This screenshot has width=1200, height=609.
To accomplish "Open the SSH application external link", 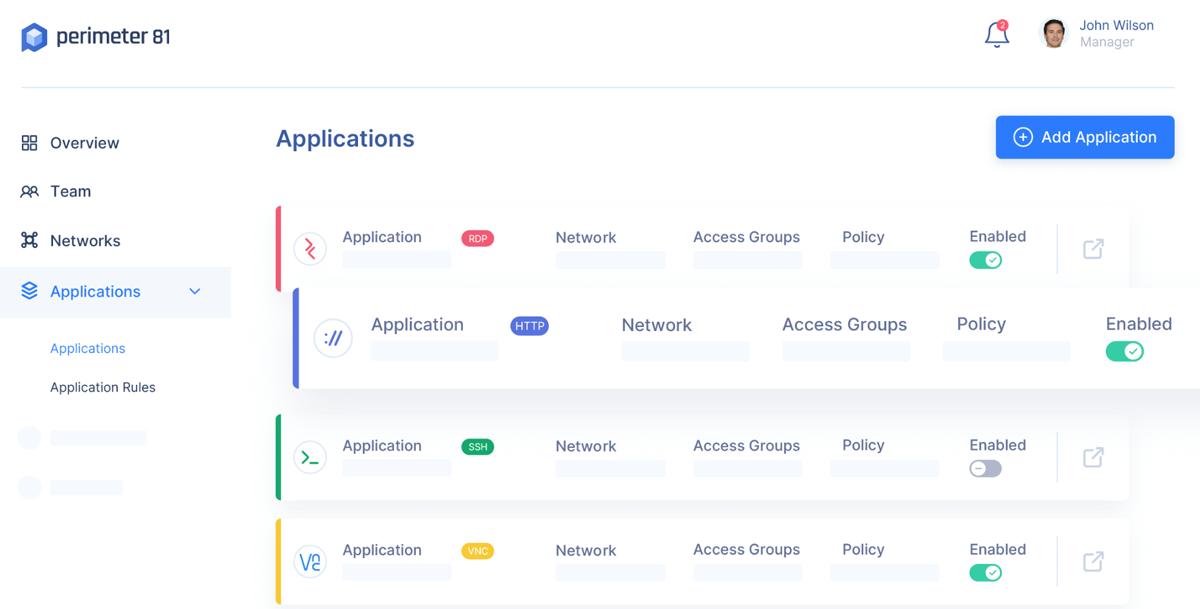I will click(x=1093, y=457).
